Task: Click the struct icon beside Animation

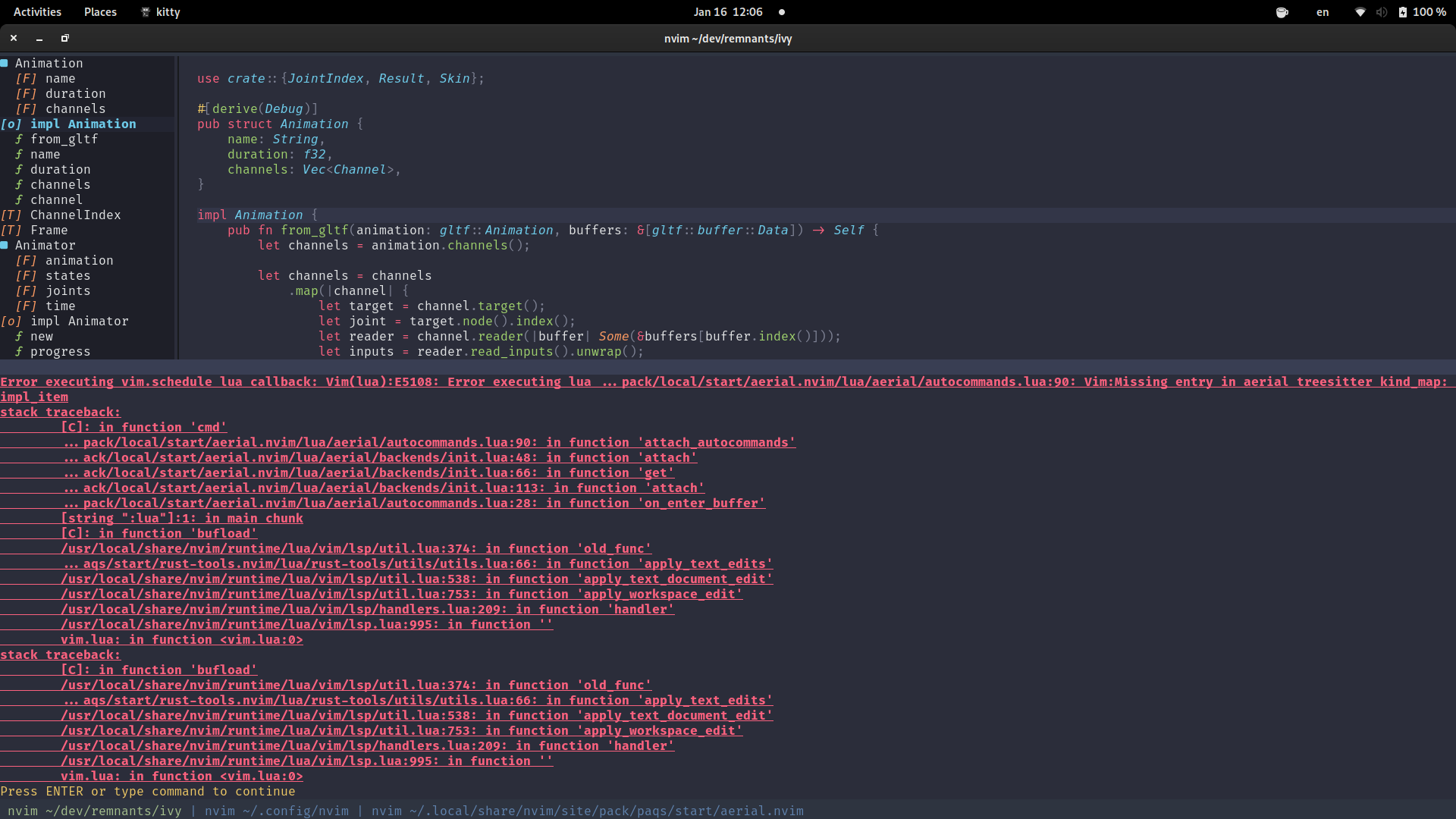Action: (6, 63)
